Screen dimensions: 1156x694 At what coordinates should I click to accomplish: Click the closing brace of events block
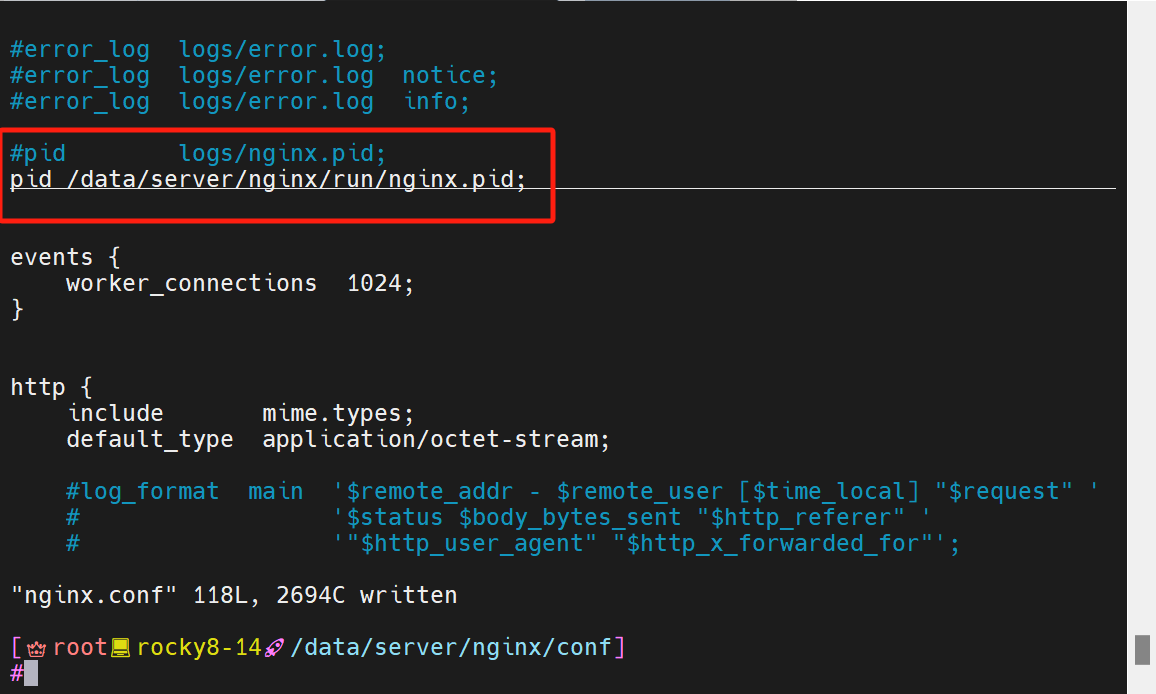point(17,309)
